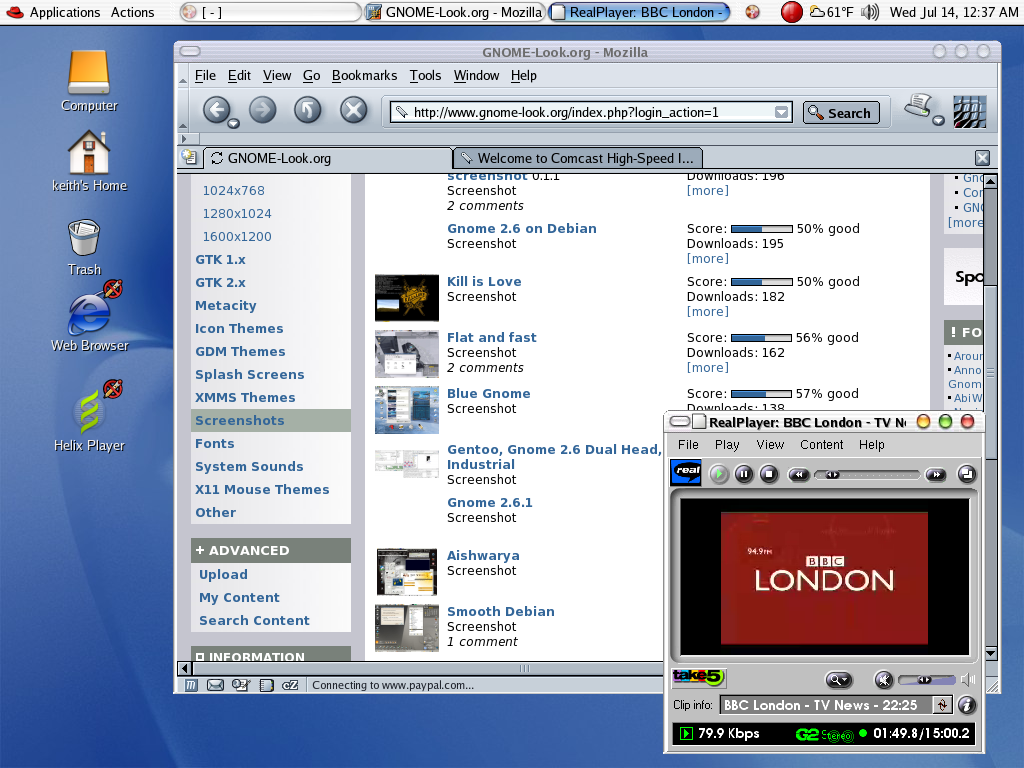Stop playback in RealPlayer
This screenshot has height=768, width=1024.
(x=769, y=474)
